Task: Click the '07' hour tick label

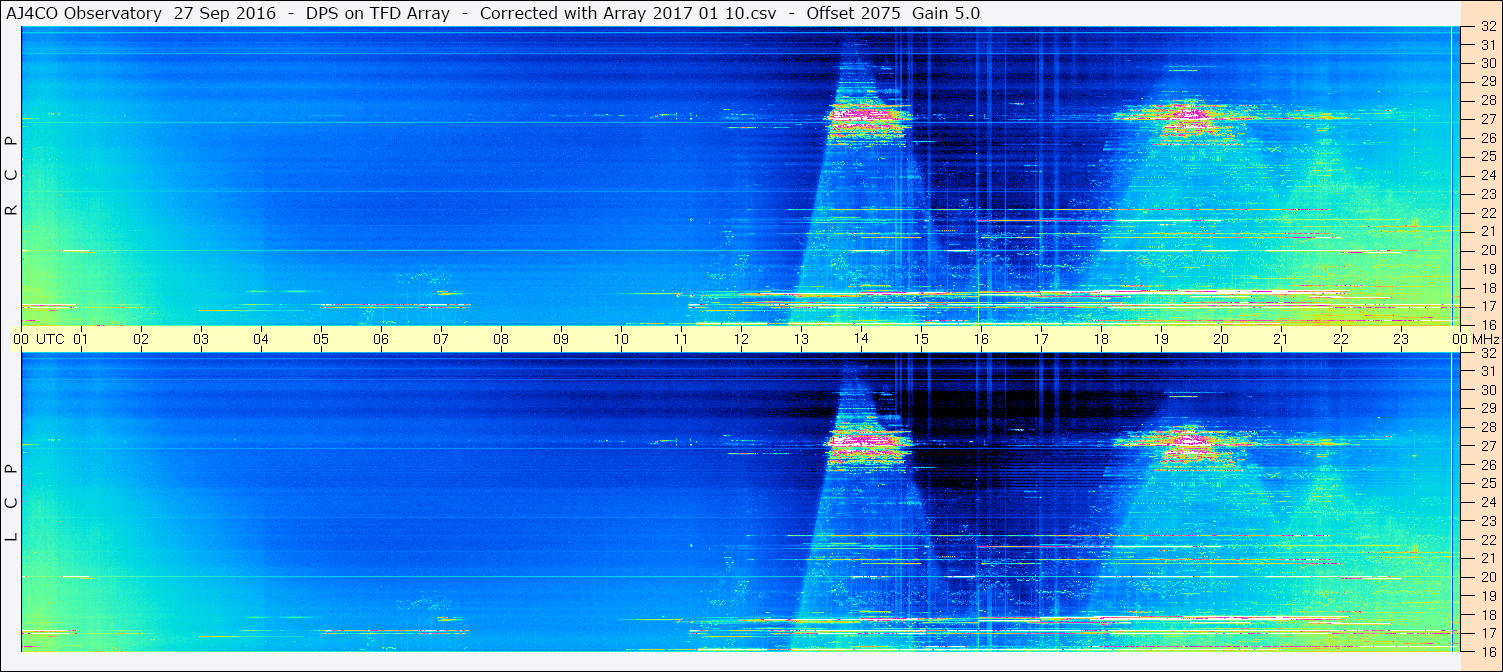Action: tap(441, 339)
